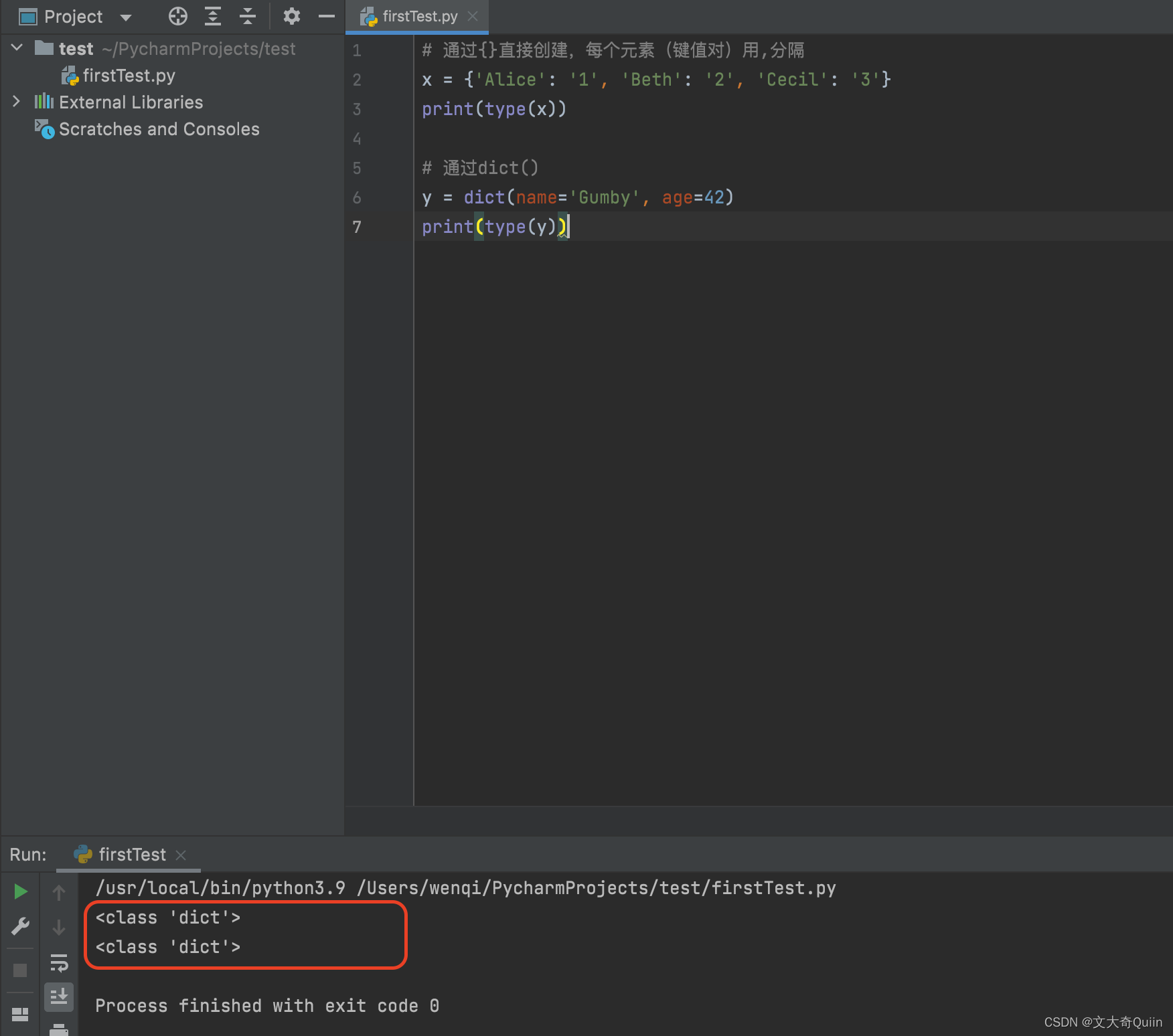Rerun firstTest with the green play button
Image resolution: width=1173 pixels, height=1036 pixels.
click(21, 891)
